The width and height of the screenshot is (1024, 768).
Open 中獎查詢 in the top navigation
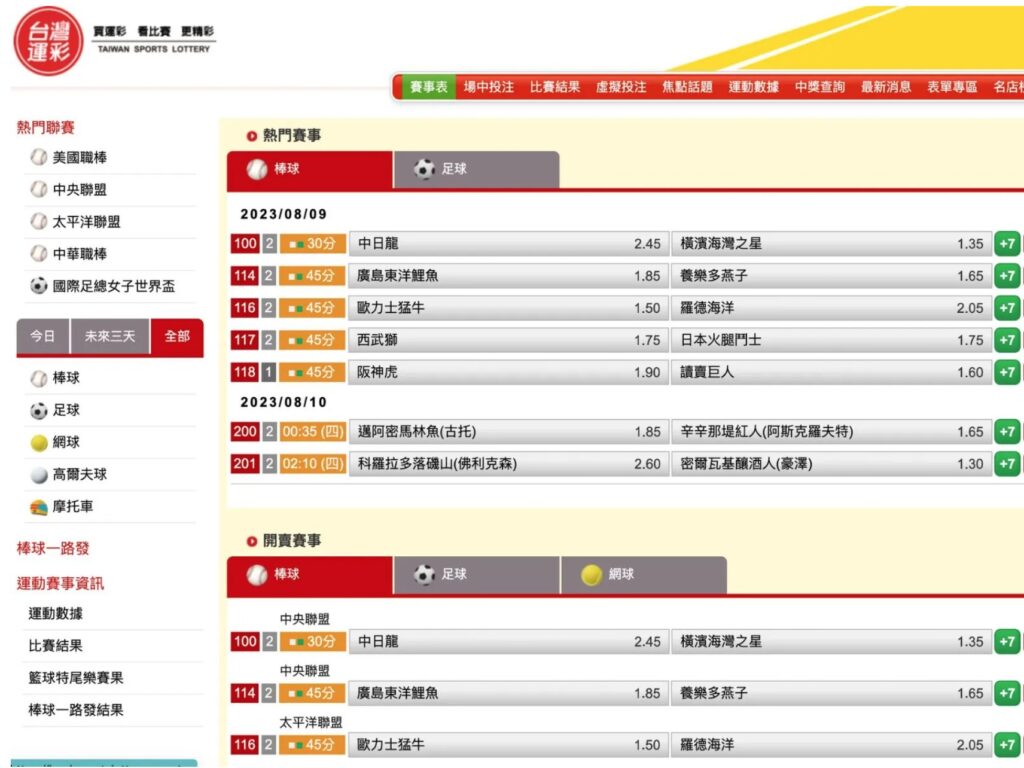[820, 87]
